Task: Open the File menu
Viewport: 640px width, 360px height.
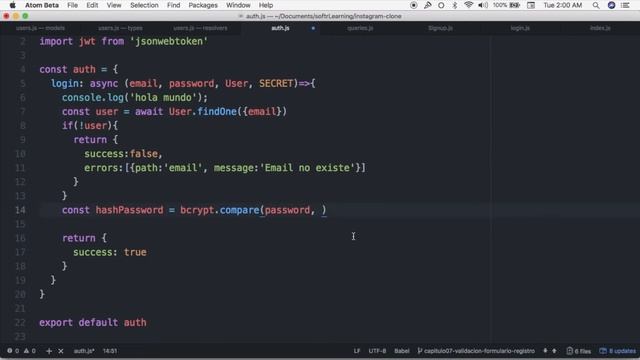Action: tap(72, 5)
